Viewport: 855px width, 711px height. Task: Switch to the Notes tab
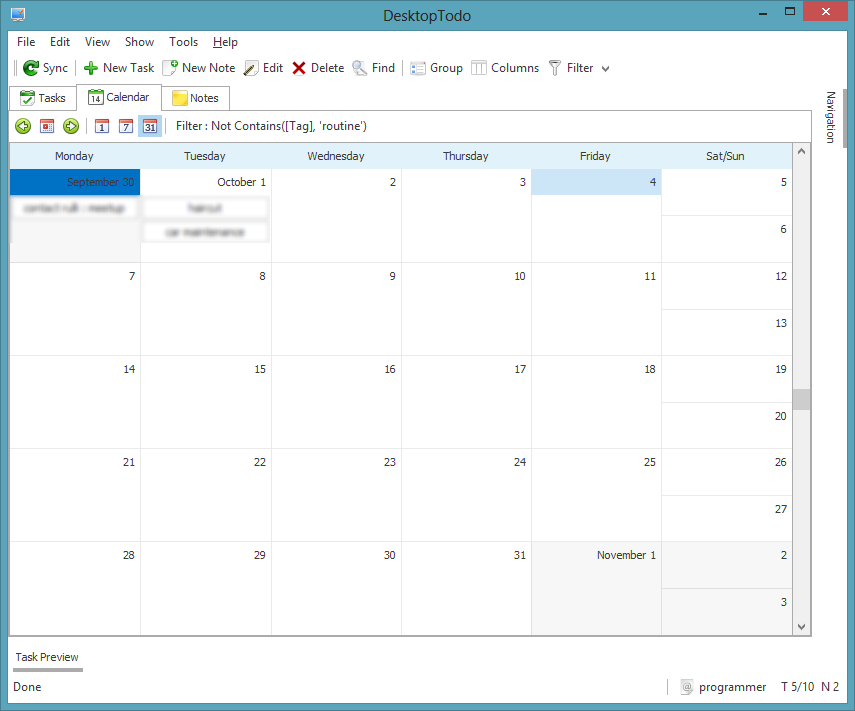tap(195, 98)
